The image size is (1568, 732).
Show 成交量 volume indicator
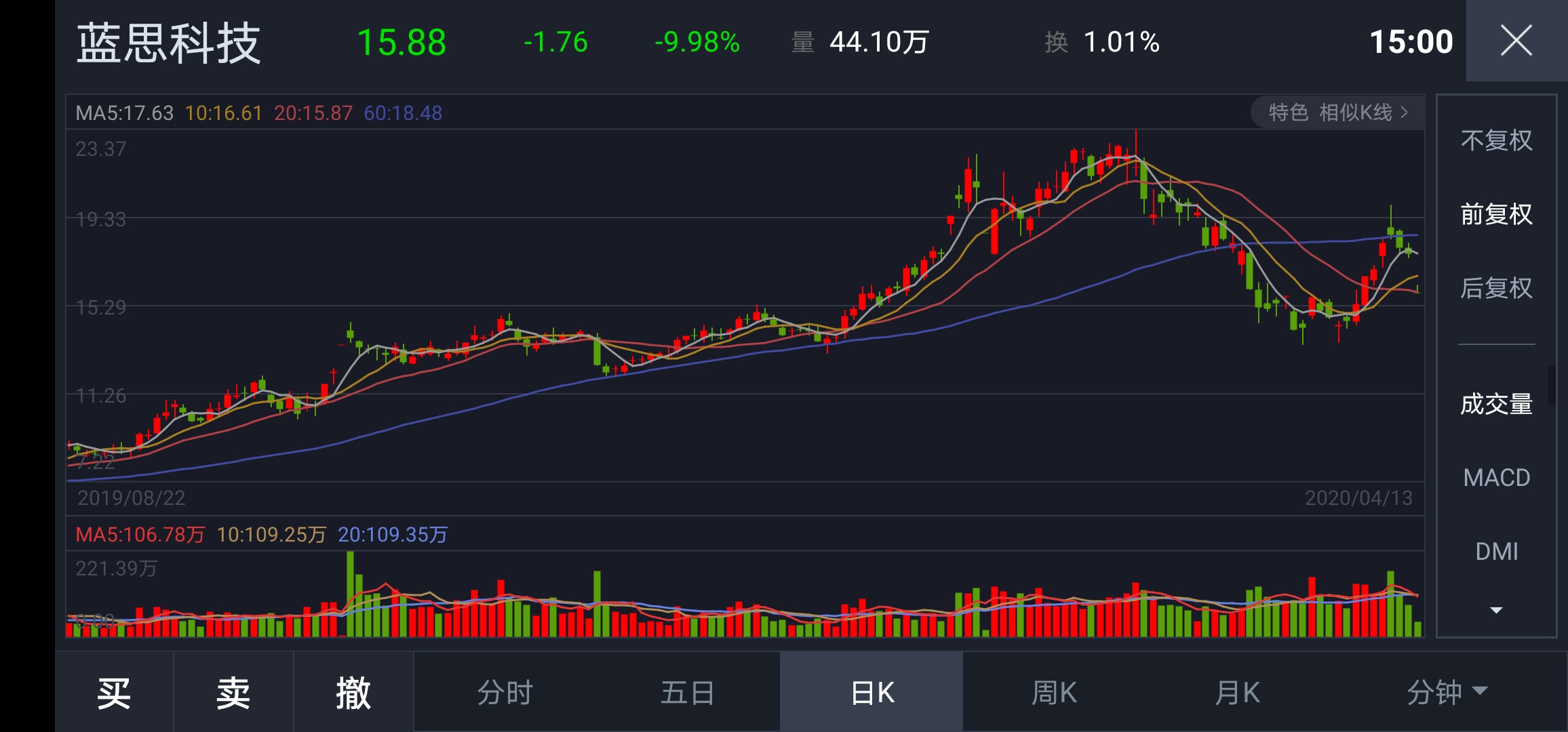pos(1496,405)
